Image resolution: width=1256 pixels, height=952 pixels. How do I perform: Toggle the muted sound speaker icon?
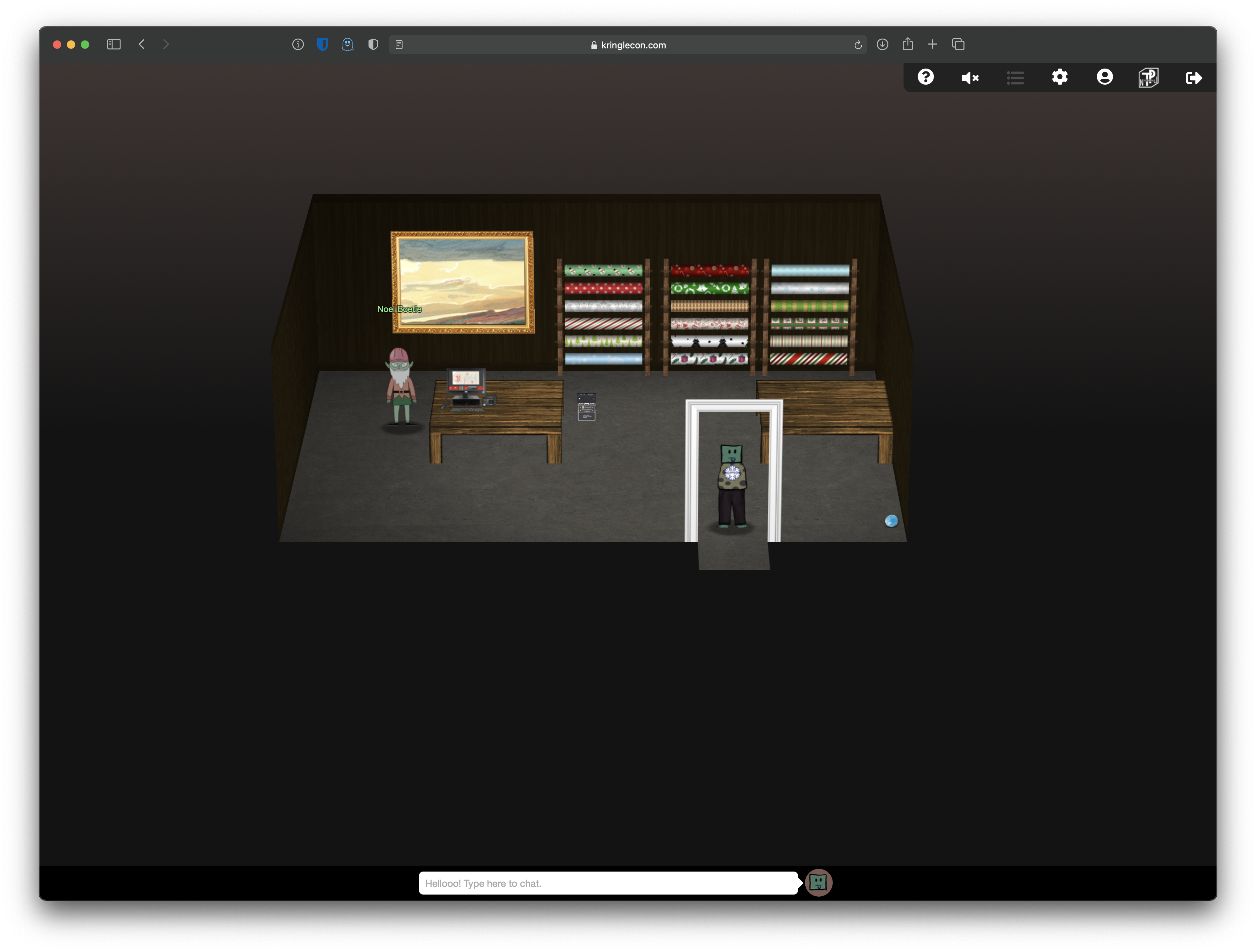tap(970, 78)
